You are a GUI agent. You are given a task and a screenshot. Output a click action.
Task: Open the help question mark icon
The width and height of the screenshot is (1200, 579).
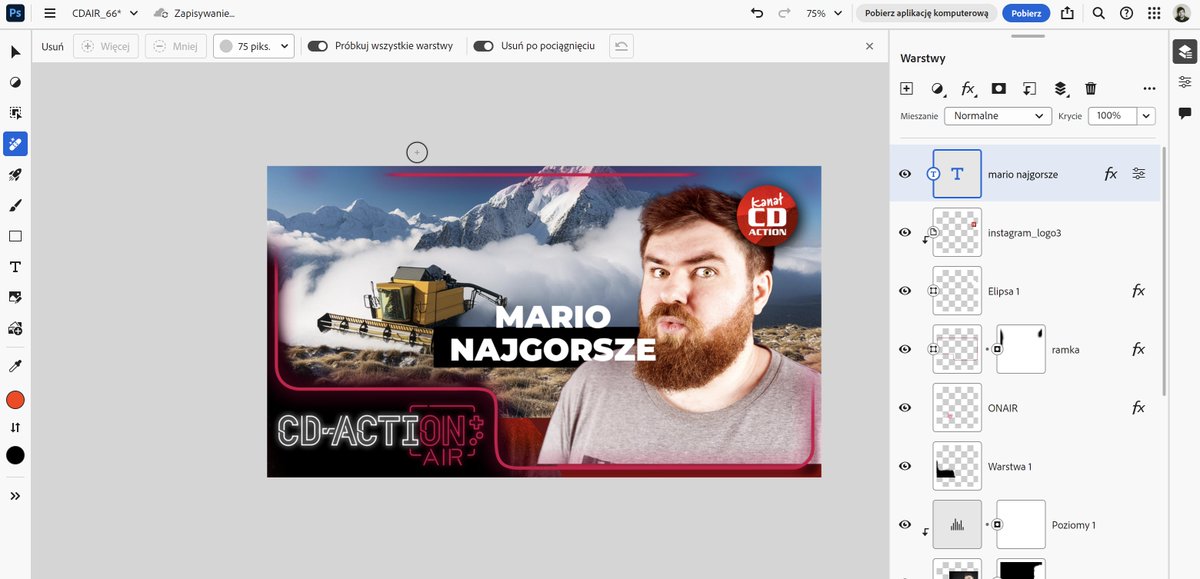coord(1126,13)
